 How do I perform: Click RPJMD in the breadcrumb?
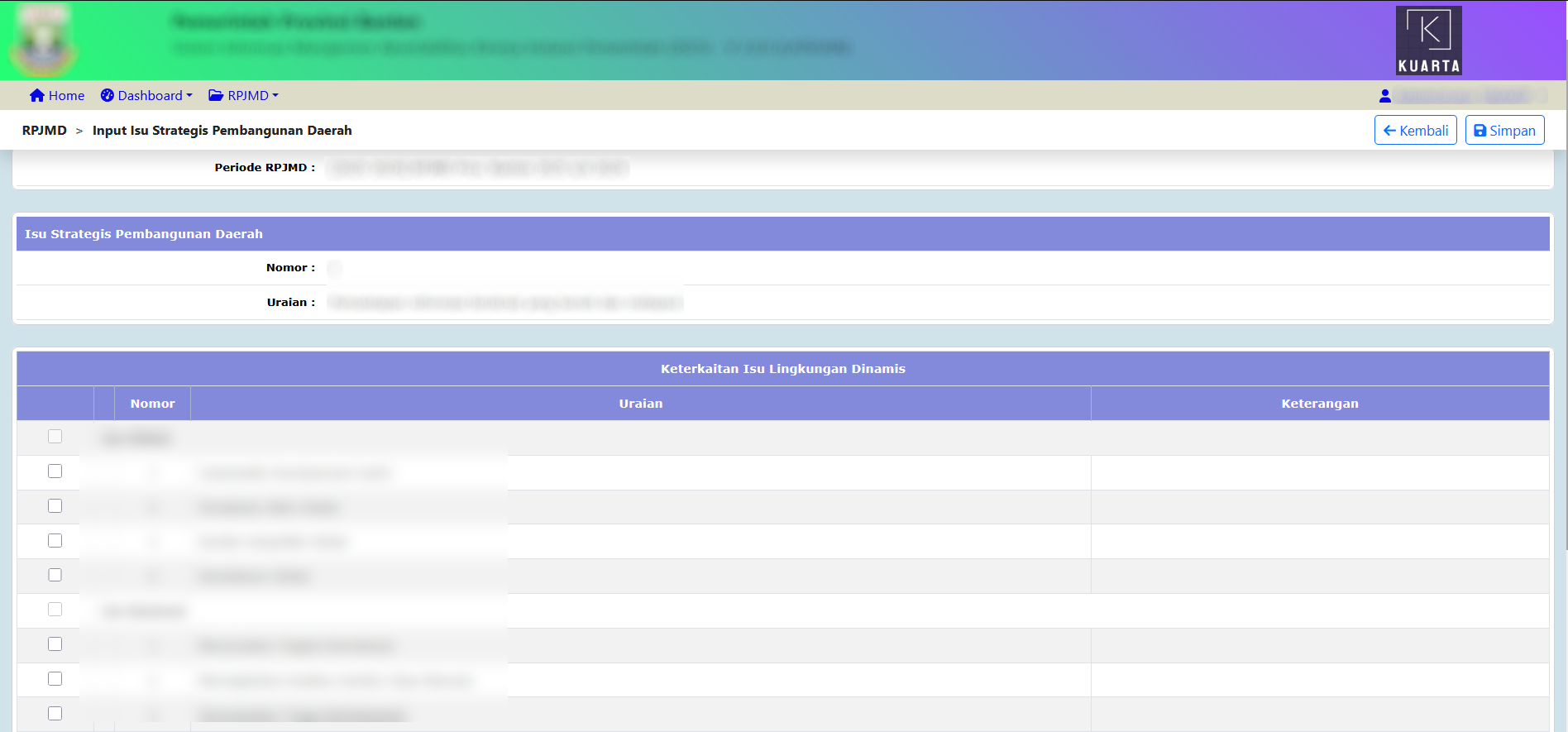pyautogui.click(x=45, y=131)
